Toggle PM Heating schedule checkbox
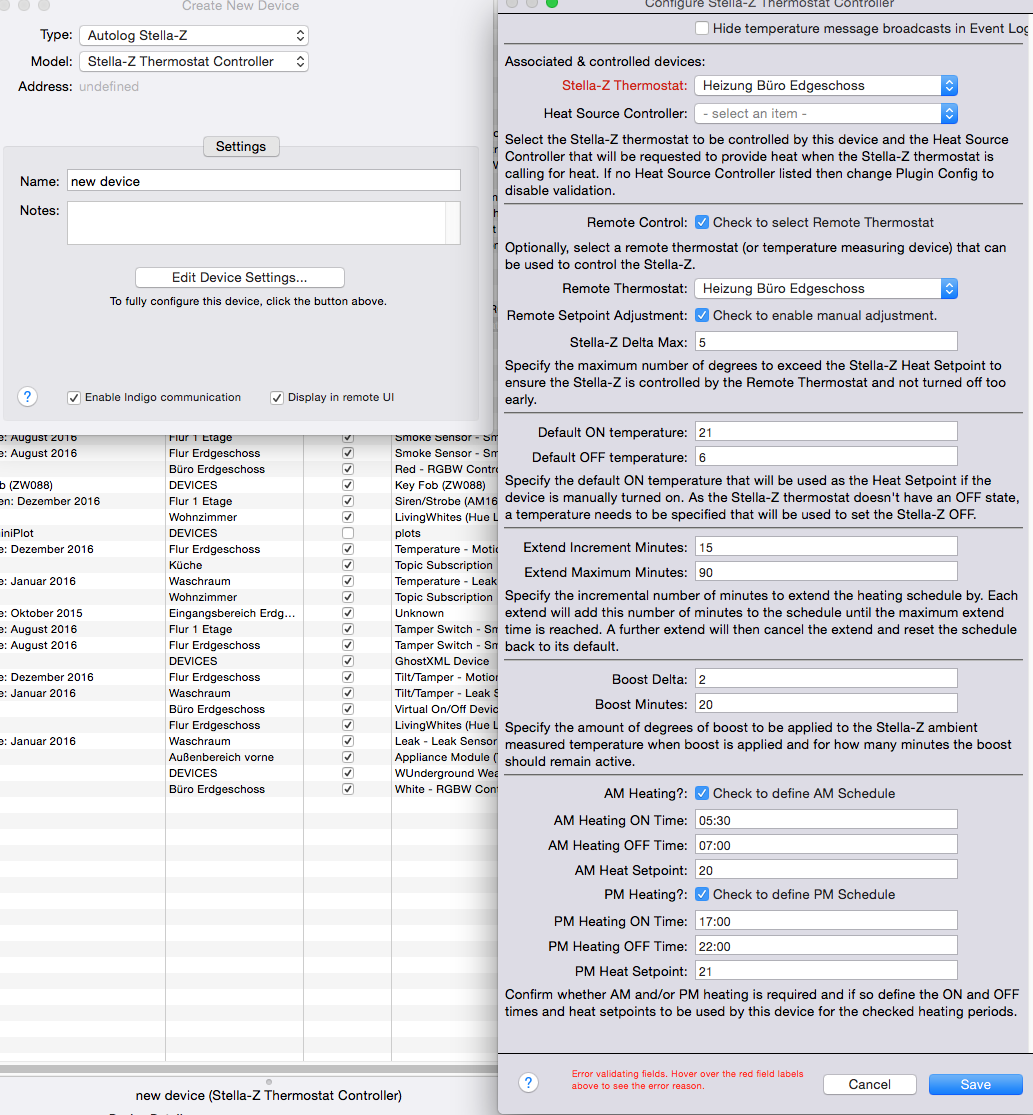Viewport: 1033px width, 1115px height. 702,894
